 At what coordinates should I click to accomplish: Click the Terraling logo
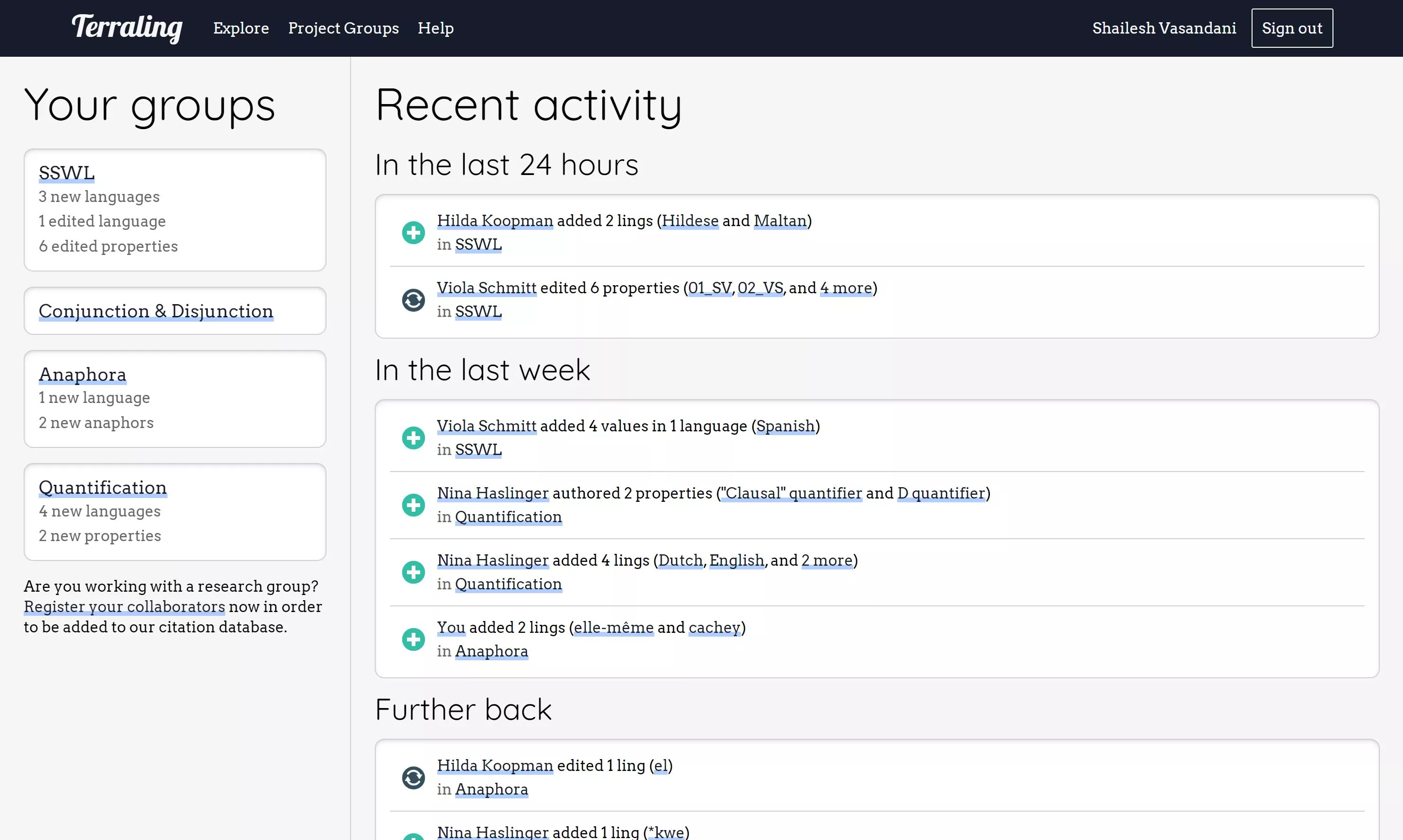pyautogui.click(x=127, y=28)
